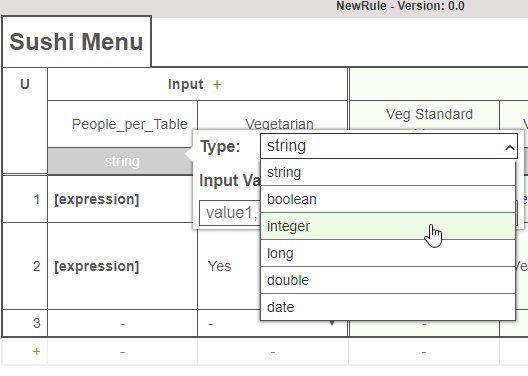Open the Vegetarian column header
Viewport: 528px width, 376px height.
(x=279, y=124)
